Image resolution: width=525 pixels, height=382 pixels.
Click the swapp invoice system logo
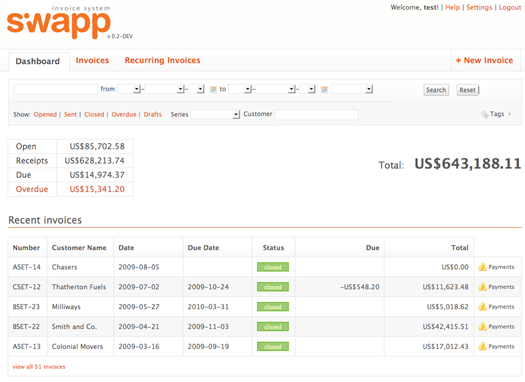[59, 22]
